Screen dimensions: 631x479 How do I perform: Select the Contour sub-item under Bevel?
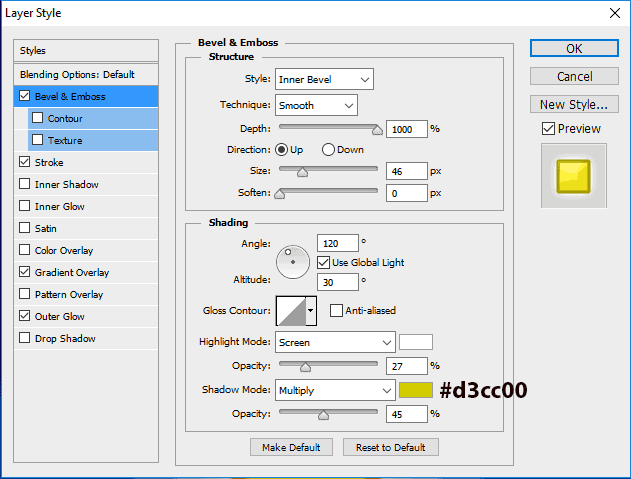coord(65,119)
